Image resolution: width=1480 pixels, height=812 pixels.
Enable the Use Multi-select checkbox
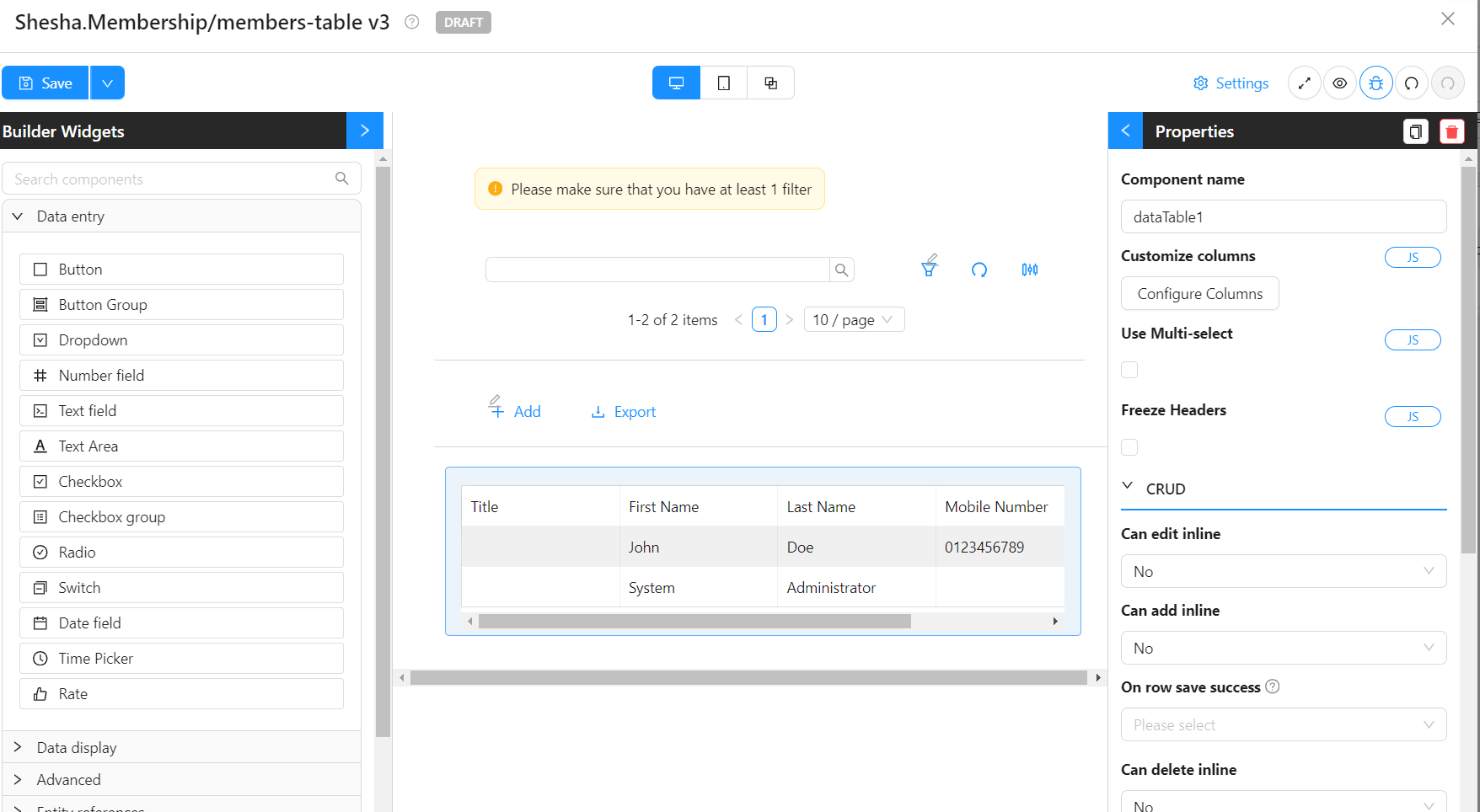[x=1129, y=370]
